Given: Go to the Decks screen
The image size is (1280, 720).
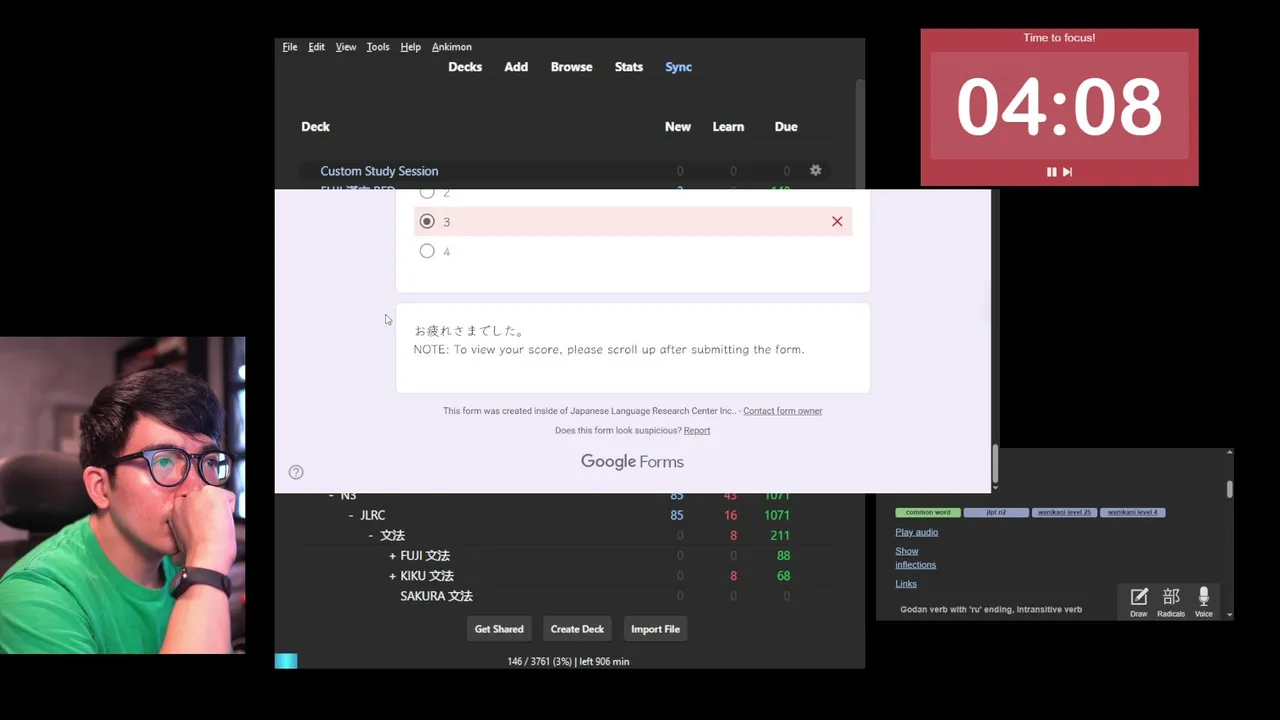Looking at the screenshot, I should tap(465, 67).
